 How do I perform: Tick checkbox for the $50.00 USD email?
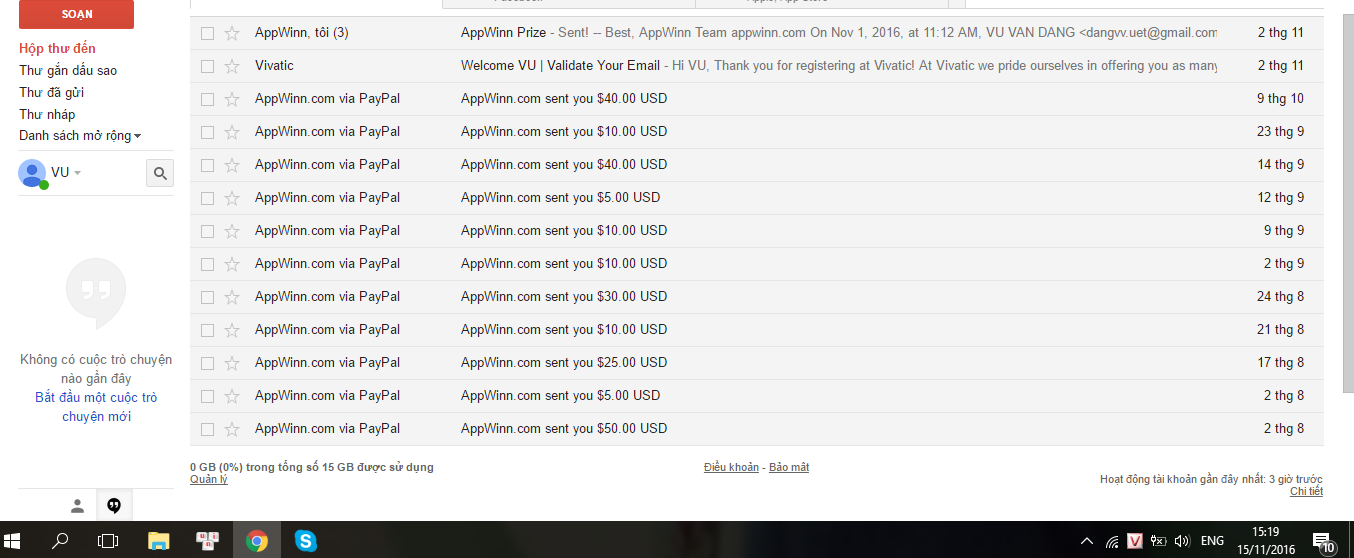click(x=207, y=429)
